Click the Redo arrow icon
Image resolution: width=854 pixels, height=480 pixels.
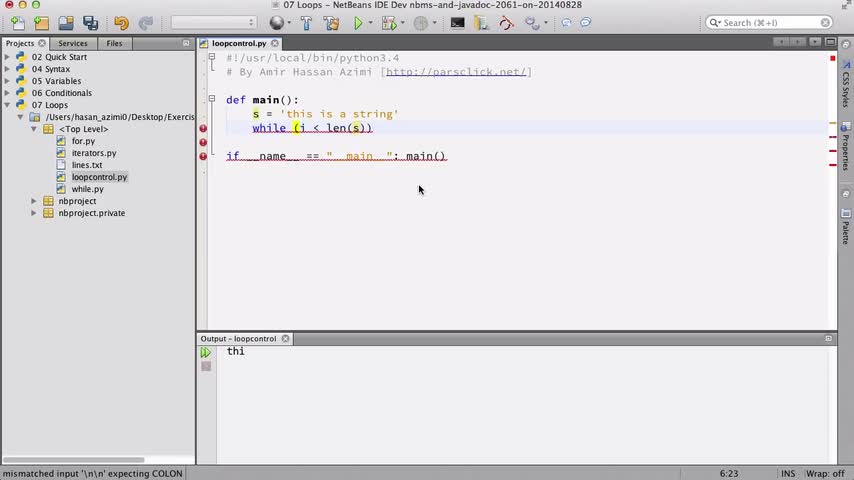pyautogui.click(x=145, y=23)
